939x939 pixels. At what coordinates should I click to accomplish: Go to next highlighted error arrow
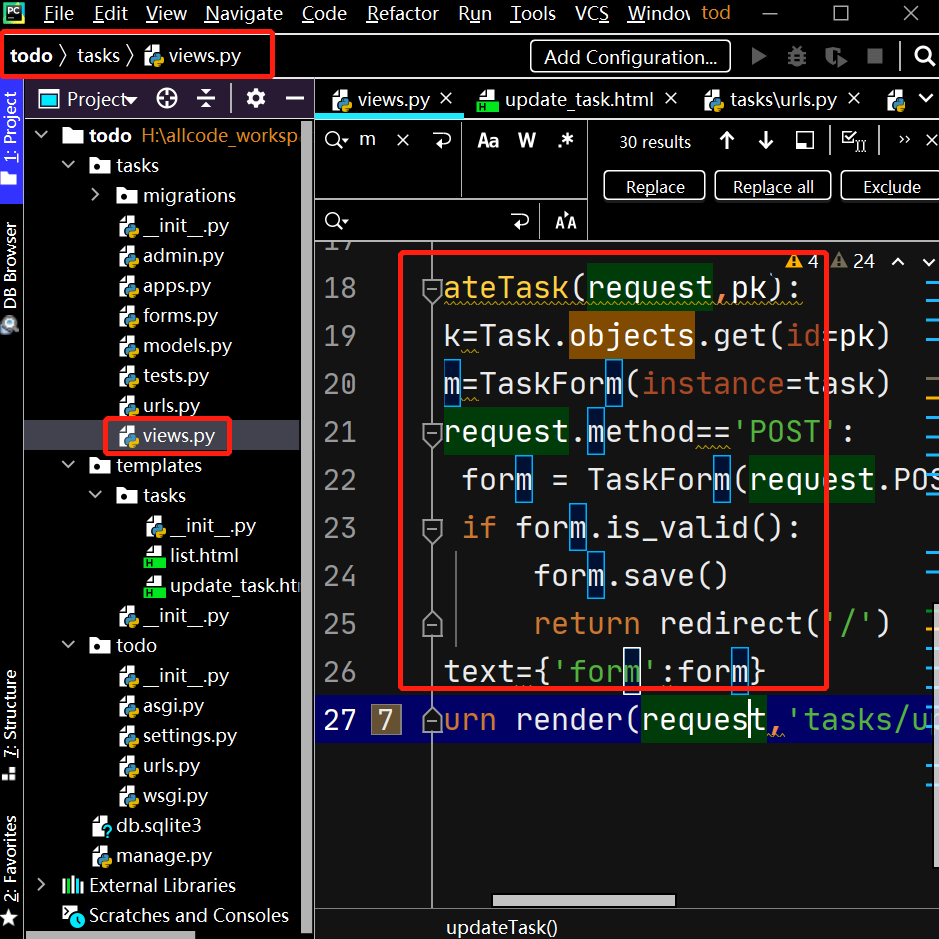pos(929,262)
